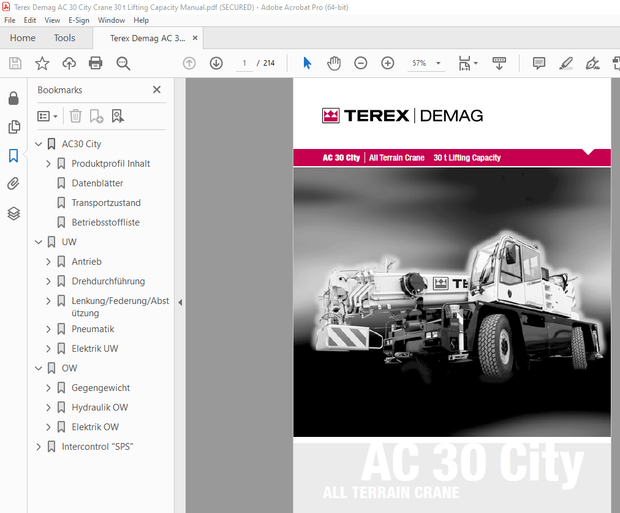Screen dimensions: 620x513
Task: Open the Edit menu
Action: (x=30, y=20)
